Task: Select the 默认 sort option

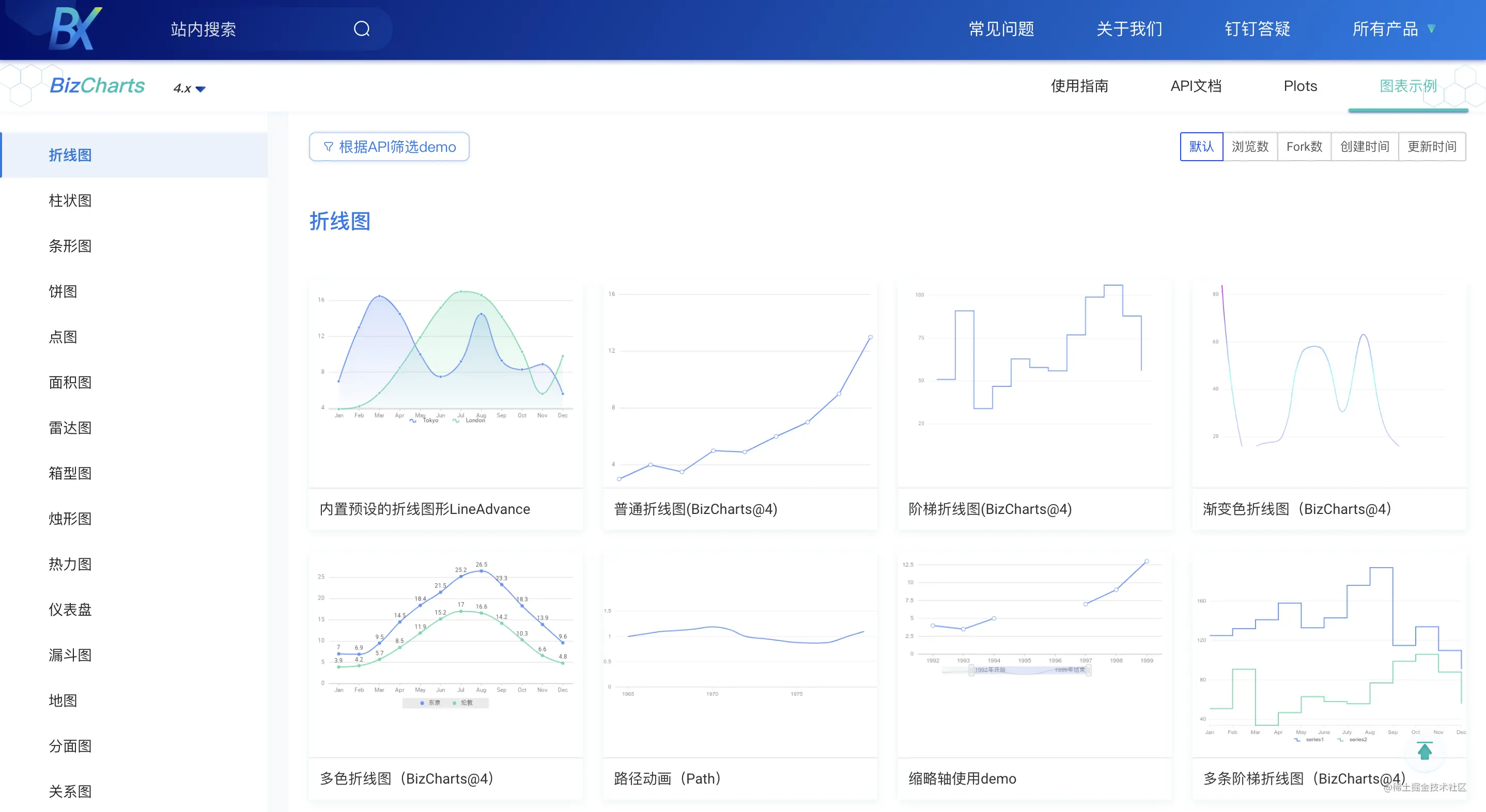Action: [1201, 147]
